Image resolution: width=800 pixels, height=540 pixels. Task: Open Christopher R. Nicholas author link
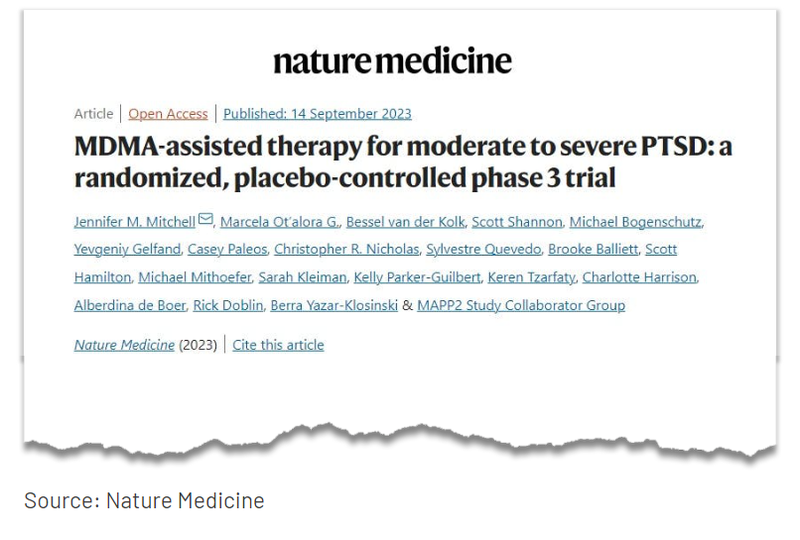coord(347,250)
